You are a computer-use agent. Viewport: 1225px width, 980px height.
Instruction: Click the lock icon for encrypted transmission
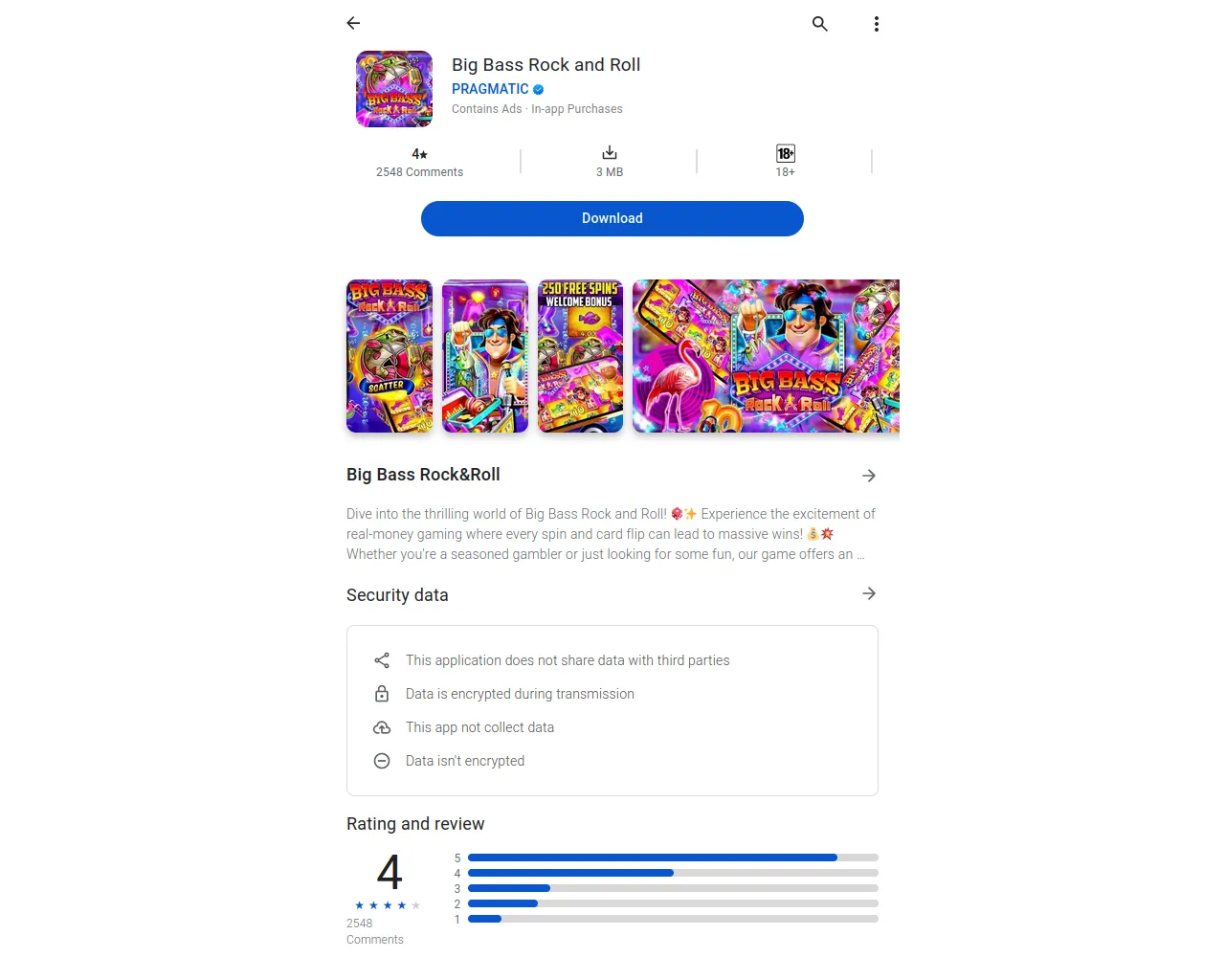pyautogui.click(x=382, y=694)
